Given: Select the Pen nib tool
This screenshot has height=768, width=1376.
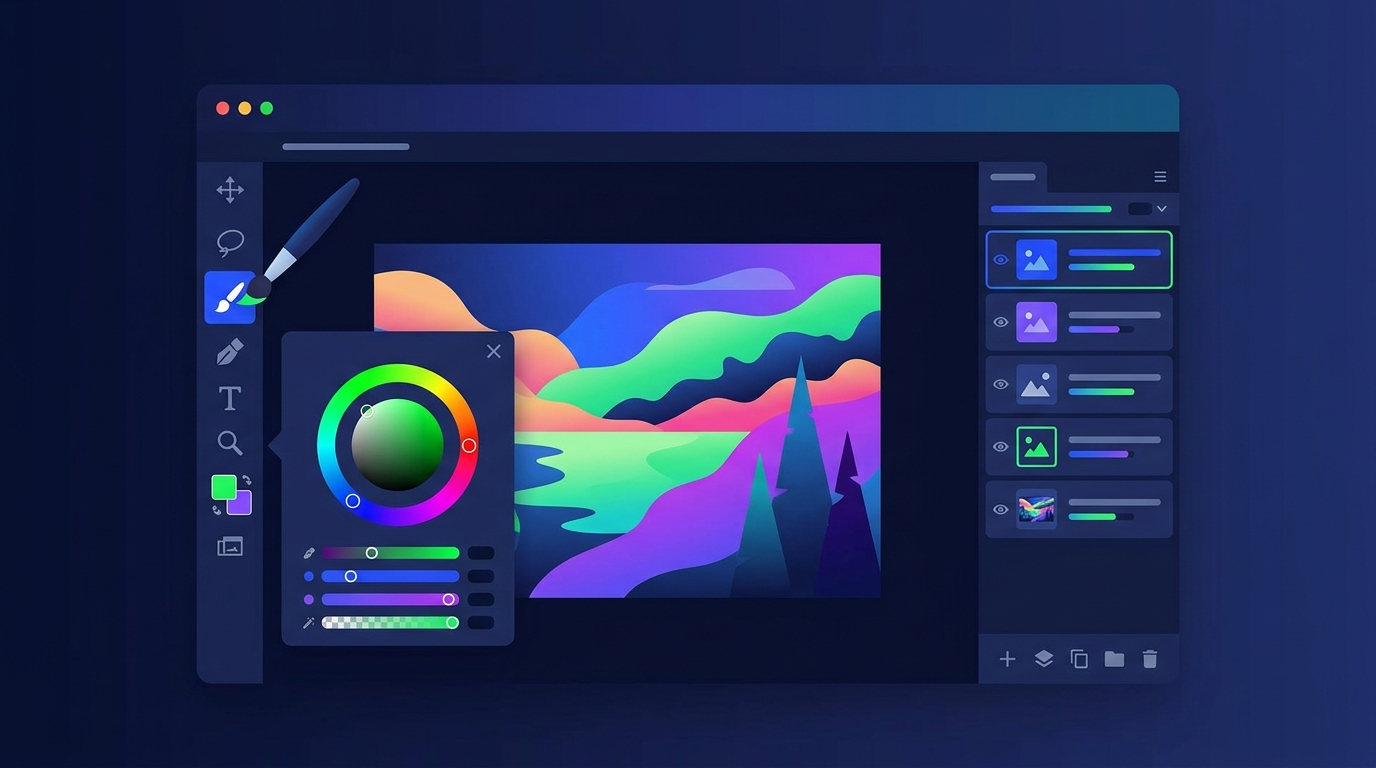Looking at the screenshot, I should click(230, 351).
